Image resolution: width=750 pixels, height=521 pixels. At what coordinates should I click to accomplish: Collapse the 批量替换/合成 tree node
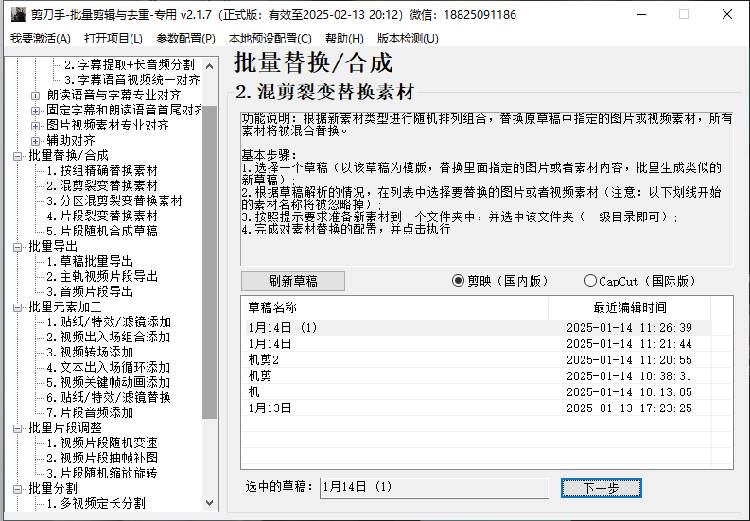[18, 156]
